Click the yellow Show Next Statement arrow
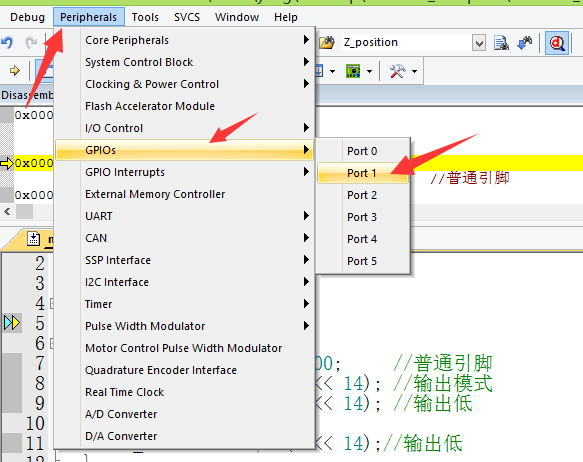This screenshot has height=462, width=583. 15,70
